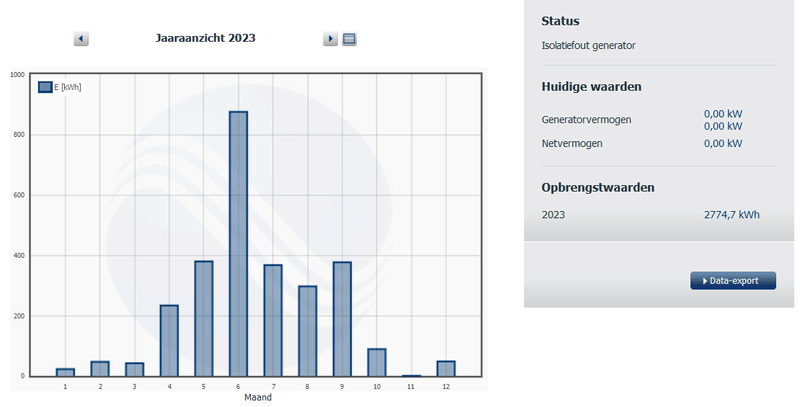Click the 'Huidige waarden' heading
The image size is (800, 407).
pos(591,87)
